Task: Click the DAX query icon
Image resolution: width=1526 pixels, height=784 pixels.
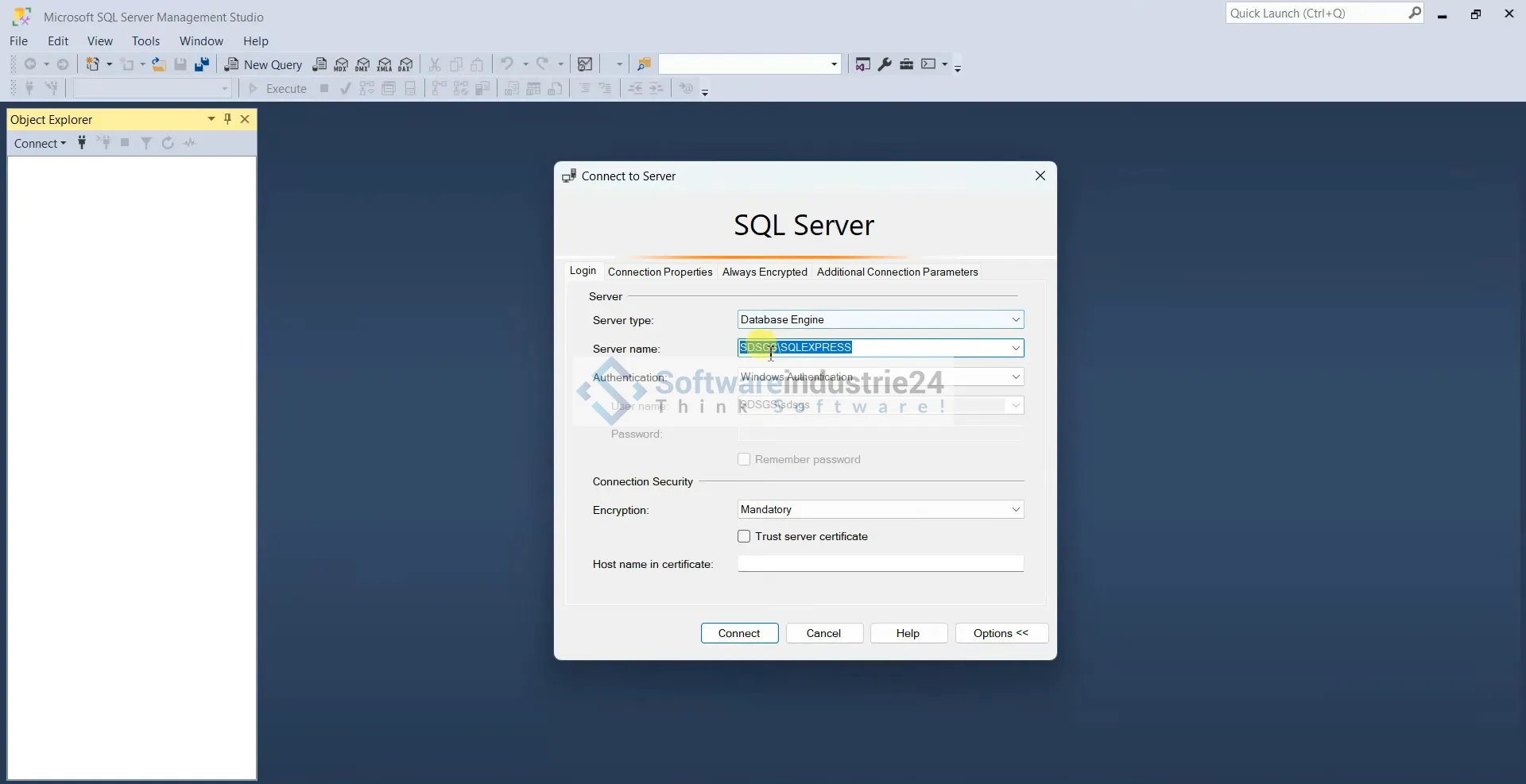Action: [406, 65]
